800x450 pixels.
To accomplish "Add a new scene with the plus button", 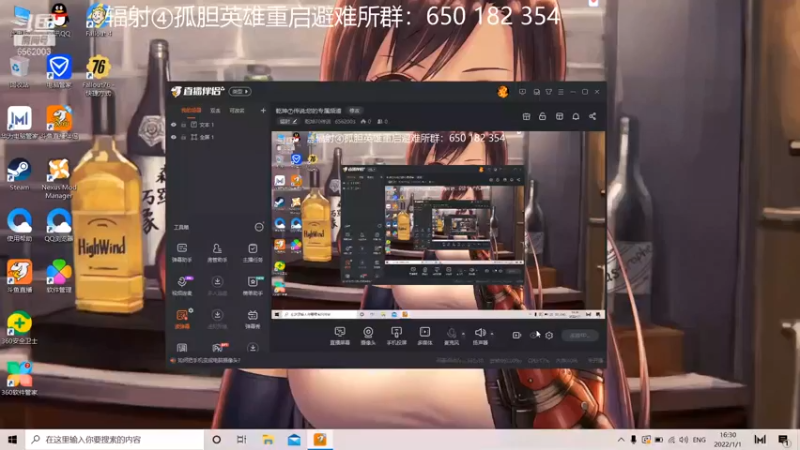I will (x=263, y=111).
